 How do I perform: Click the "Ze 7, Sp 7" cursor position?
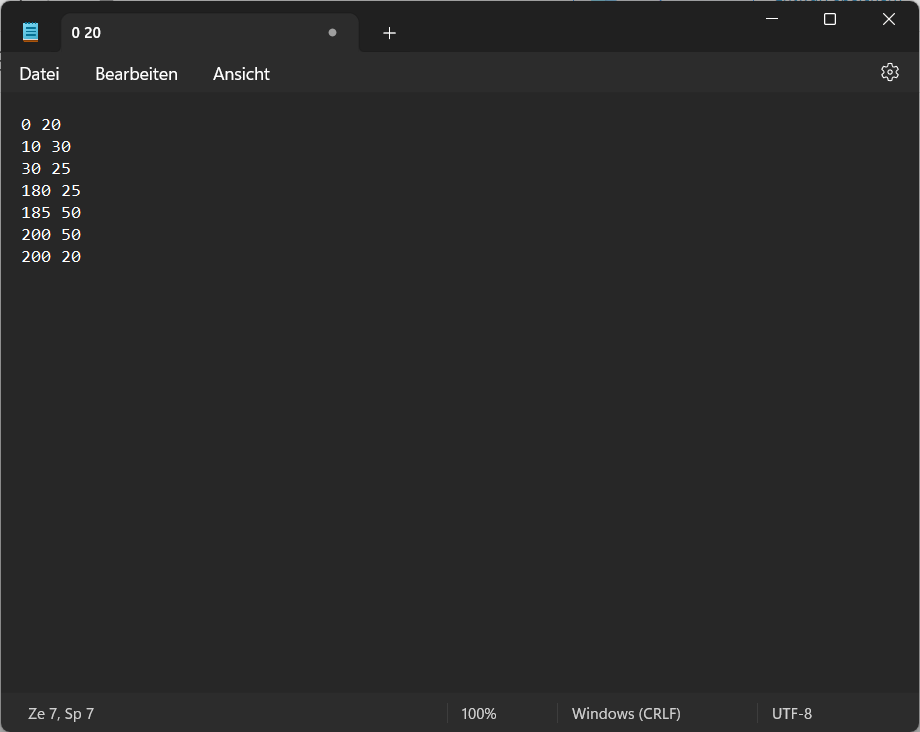coord(61,714)
